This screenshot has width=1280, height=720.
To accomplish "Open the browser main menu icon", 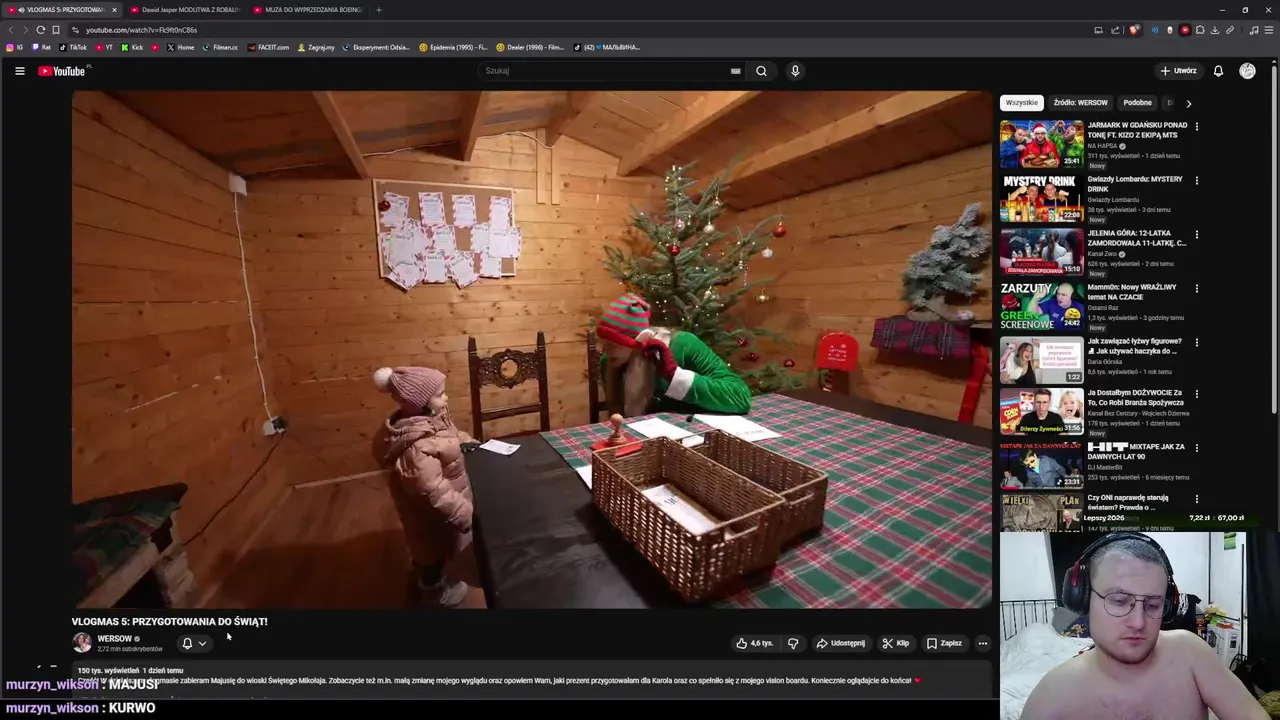I will [x=1269, y=30].
